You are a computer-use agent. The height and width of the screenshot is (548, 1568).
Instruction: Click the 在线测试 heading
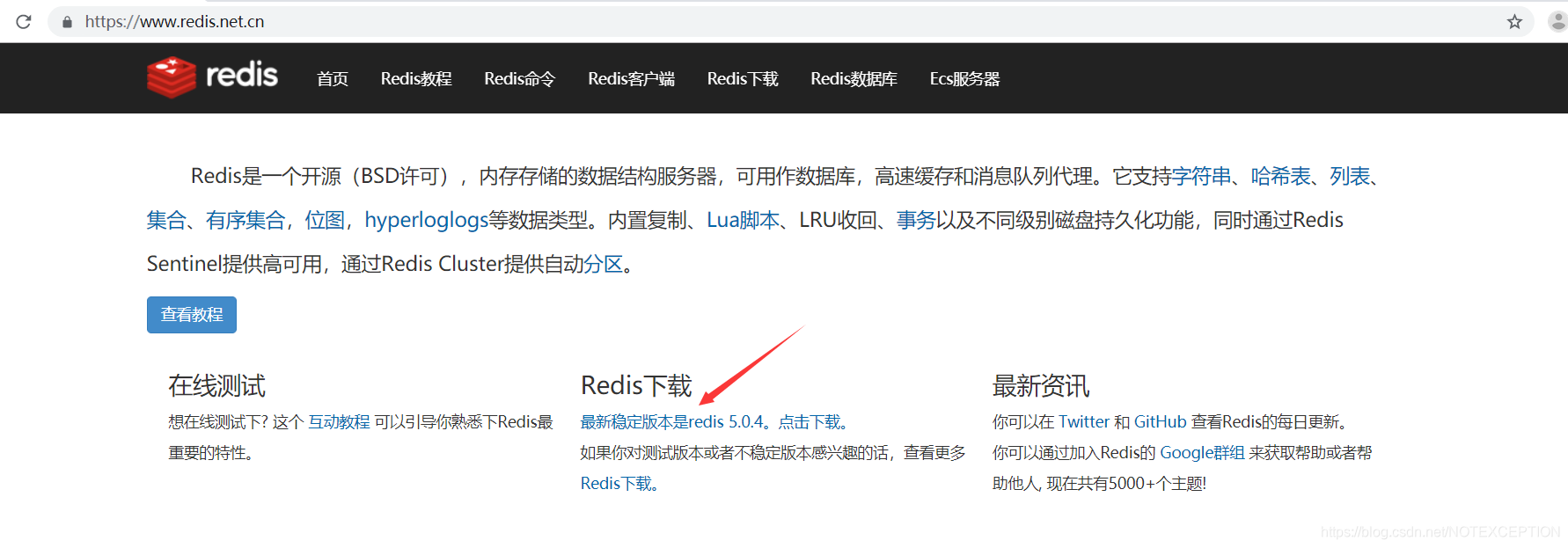click(216, 385)
